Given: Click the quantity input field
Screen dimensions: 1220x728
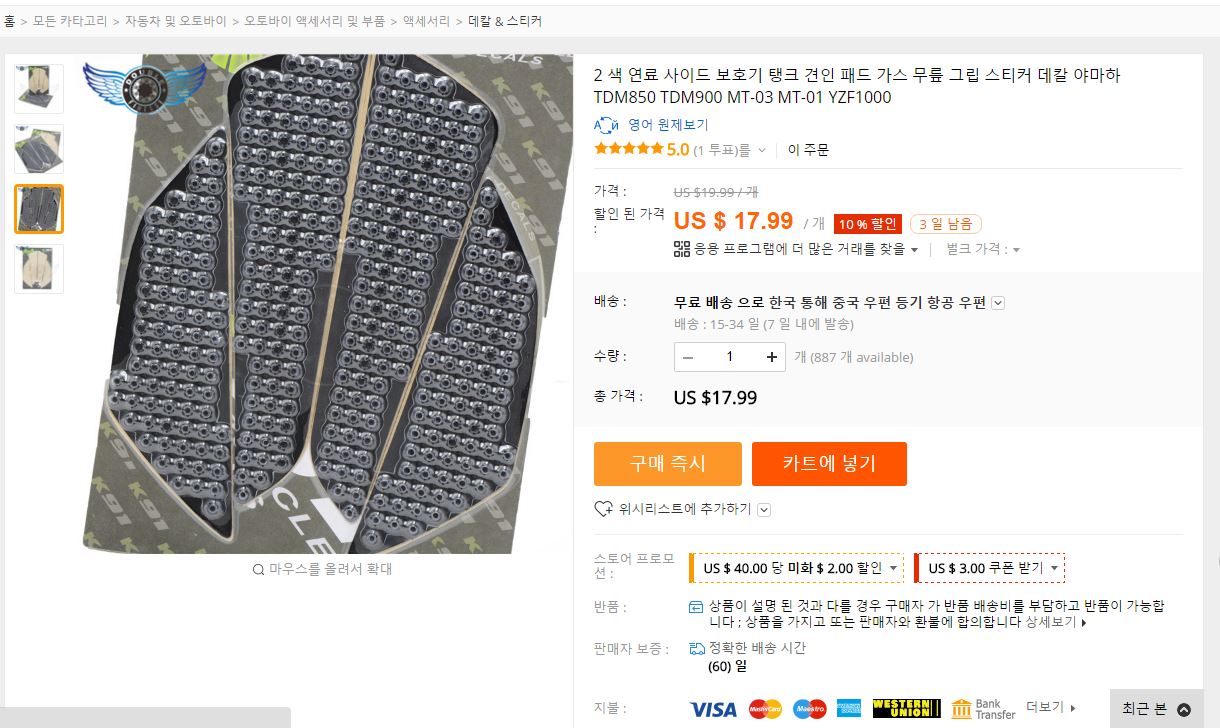Looking at the screenshot, I should click(730, 357).
